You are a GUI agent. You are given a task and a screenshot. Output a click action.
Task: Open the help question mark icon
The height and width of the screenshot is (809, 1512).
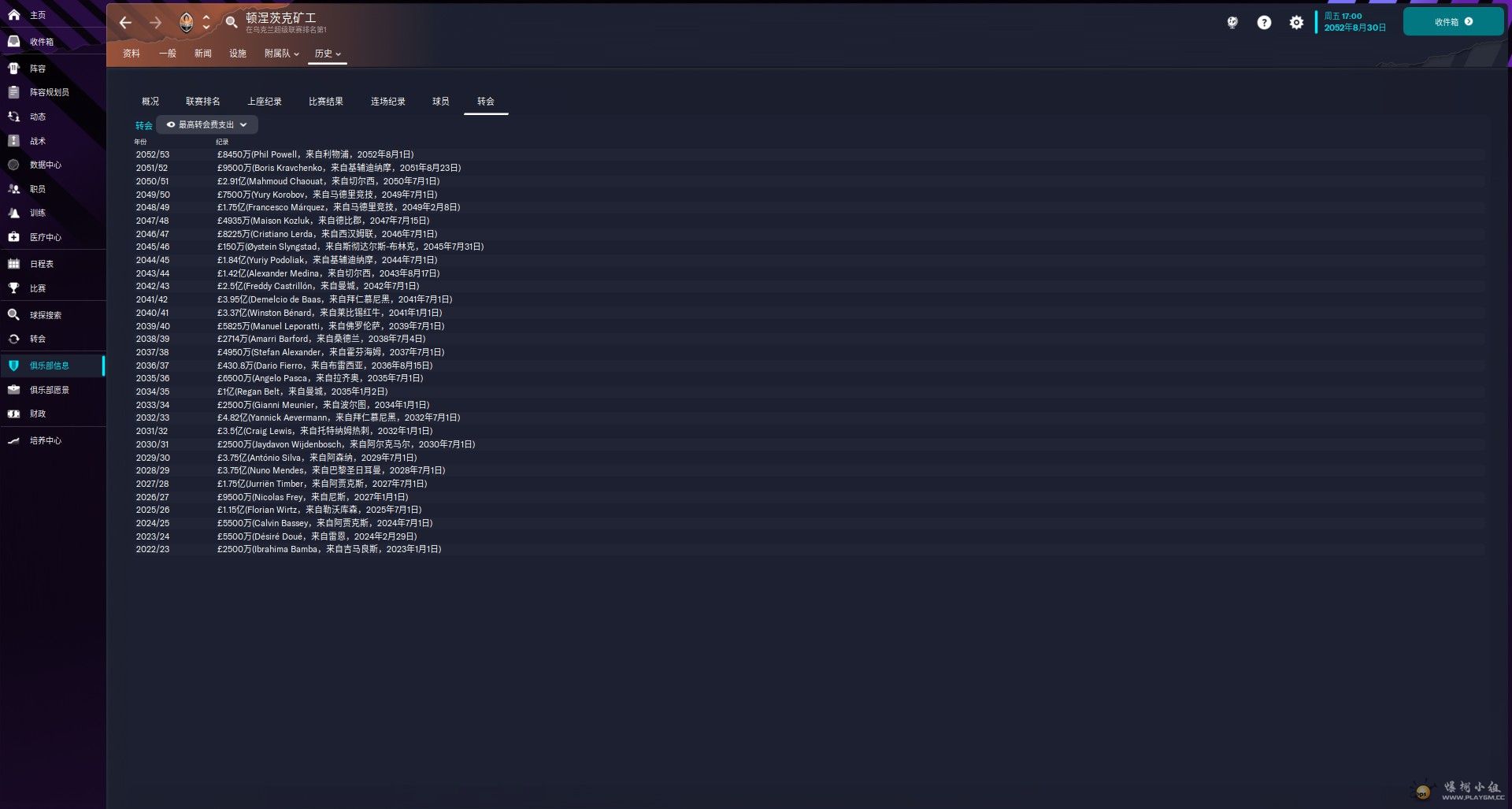coord(1264,23)
